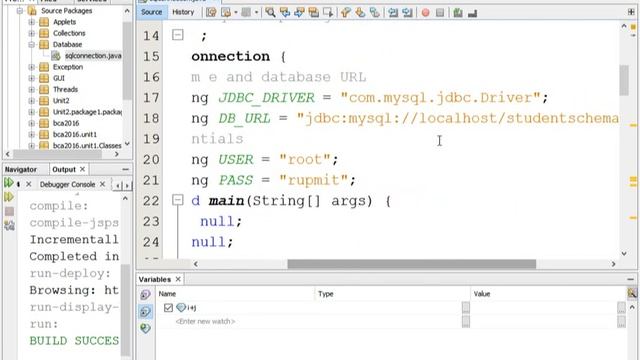Expand the Collections package node
Image resolution: width=640 pixels, height=360 pixels.
click(x=31, y=33)
